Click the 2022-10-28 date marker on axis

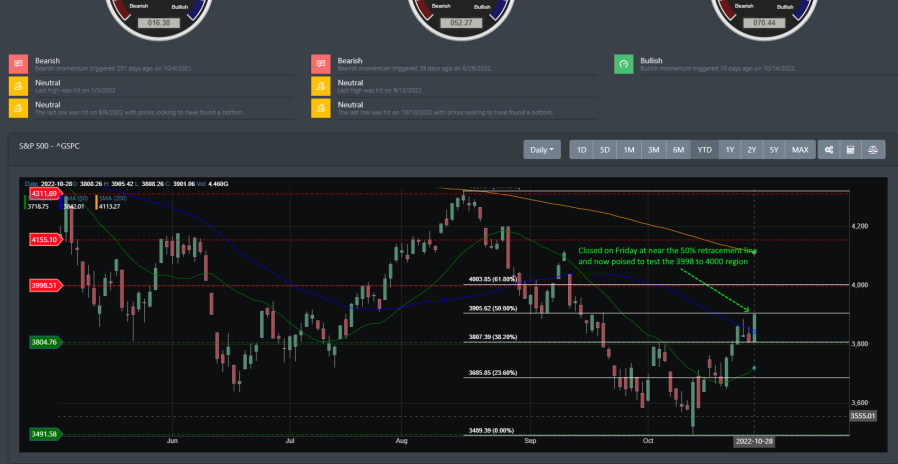(754, 441)
